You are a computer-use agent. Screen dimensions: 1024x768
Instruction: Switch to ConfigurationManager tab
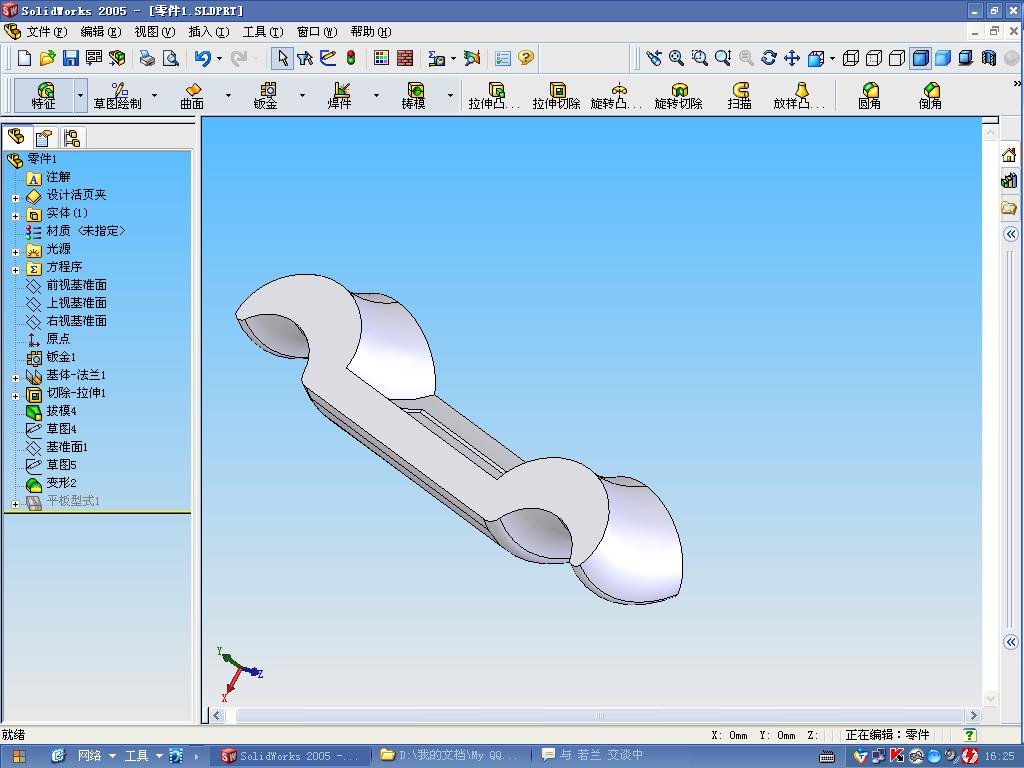pos(72,138)
